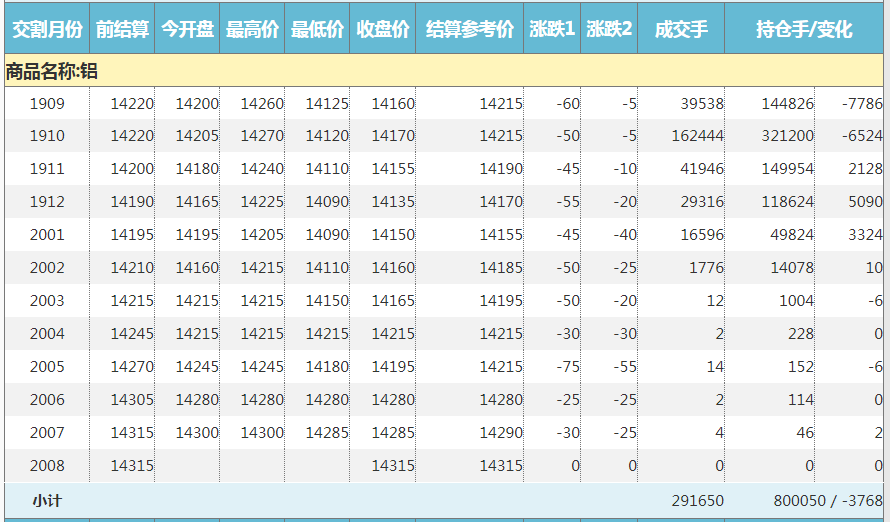Click the 持仓手/变化 column header
The width and height of the screenshot is (890, 522).
coord(804,30)
